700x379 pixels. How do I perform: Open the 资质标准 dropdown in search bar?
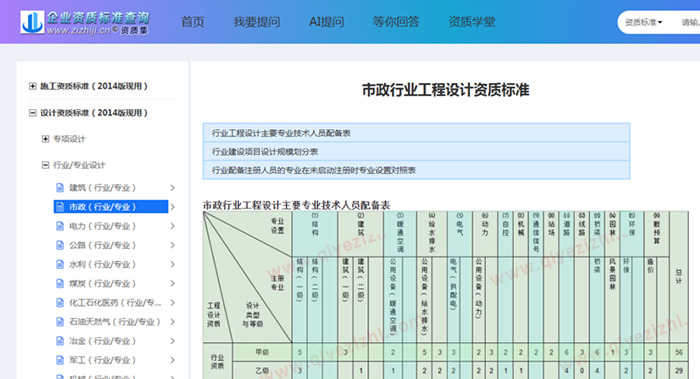[643, 22]
